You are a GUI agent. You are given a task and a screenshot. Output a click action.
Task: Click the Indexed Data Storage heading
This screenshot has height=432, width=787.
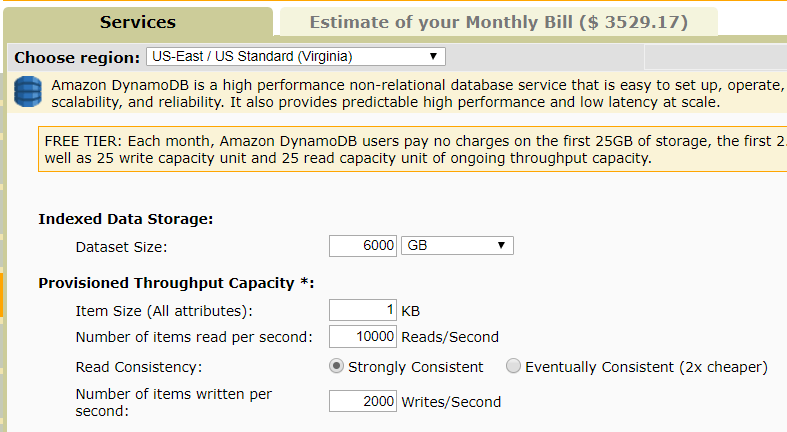click(125, 219)
